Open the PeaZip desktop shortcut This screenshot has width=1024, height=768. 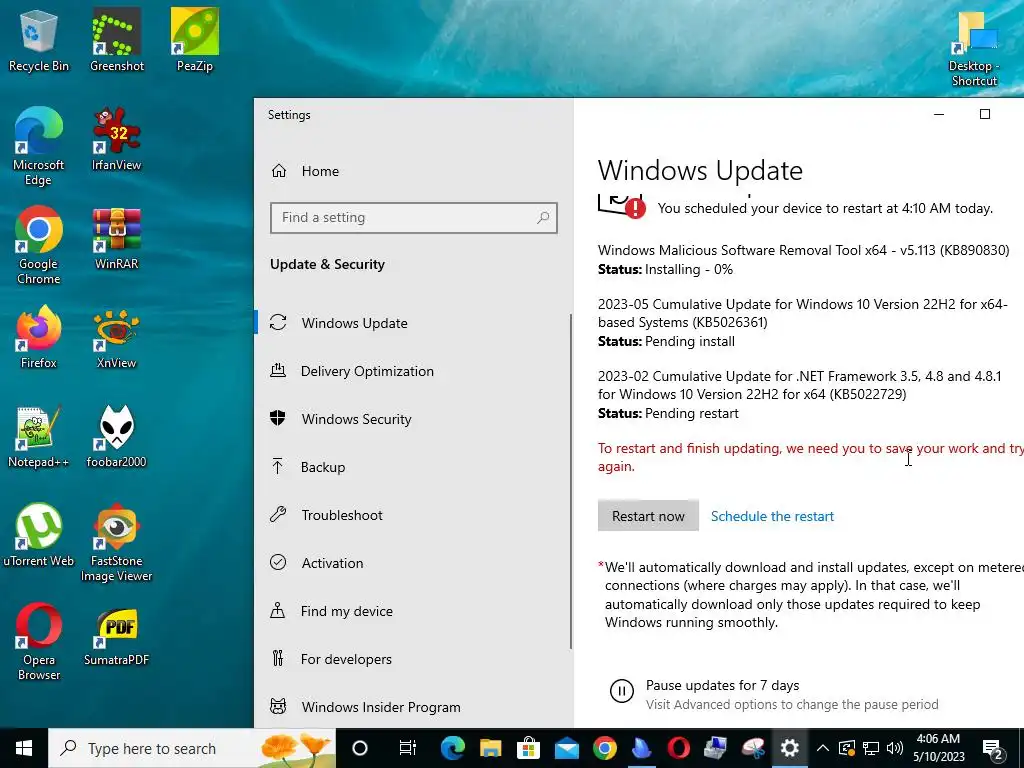(195, 41)
